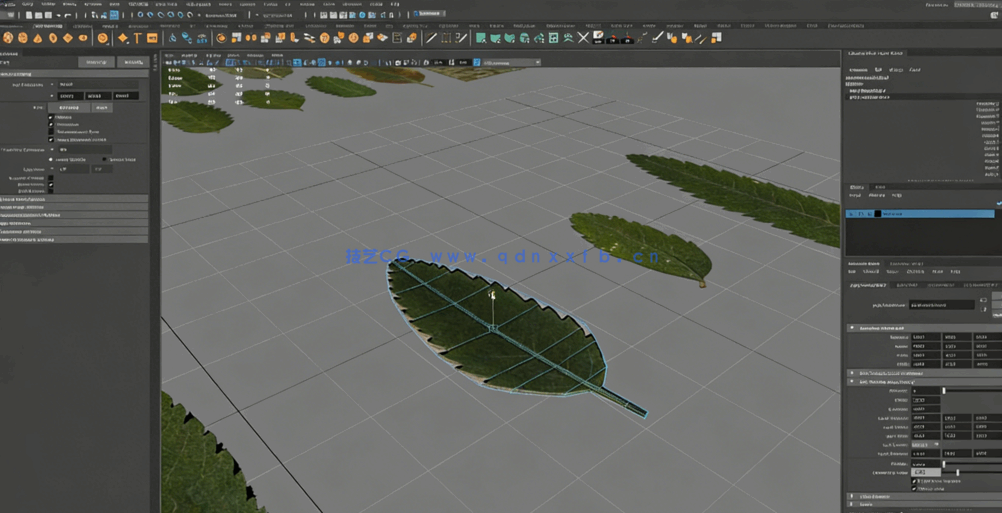Click the pencil-shaped icon on the shelf
The image size is (1002, 513).
click(x=431, y=38)
